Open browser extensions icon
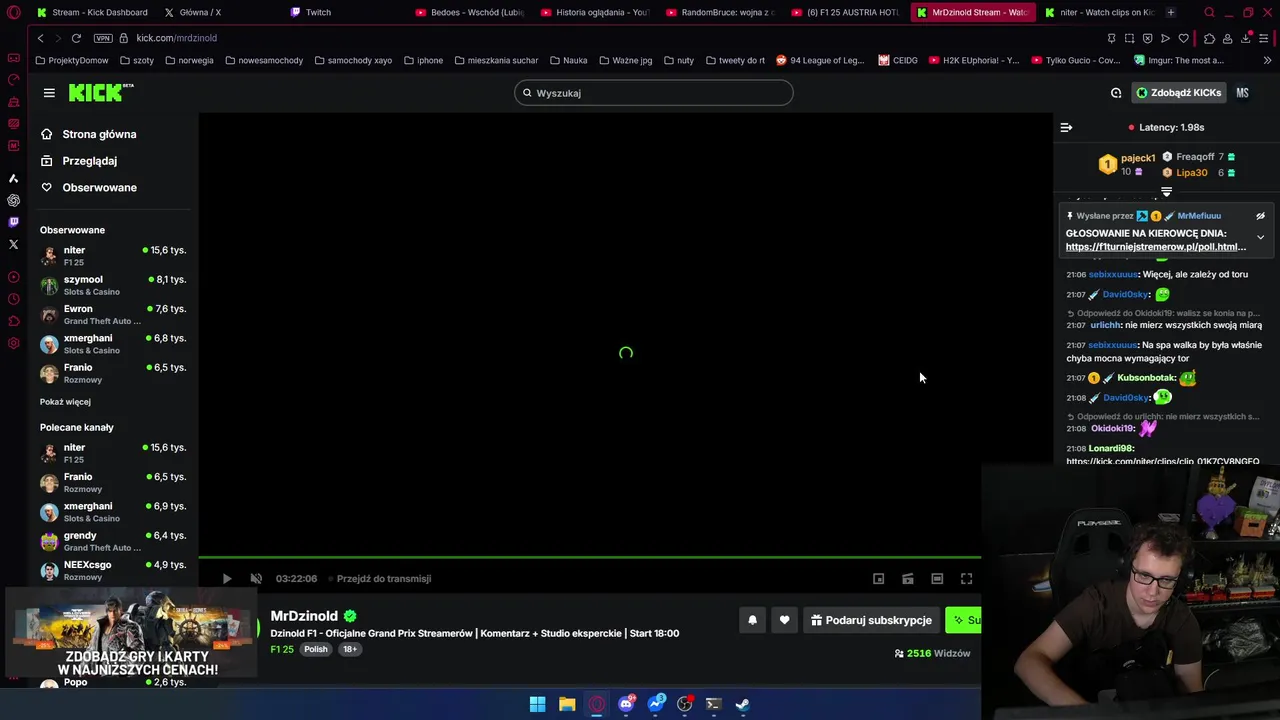 point(1209,38)
